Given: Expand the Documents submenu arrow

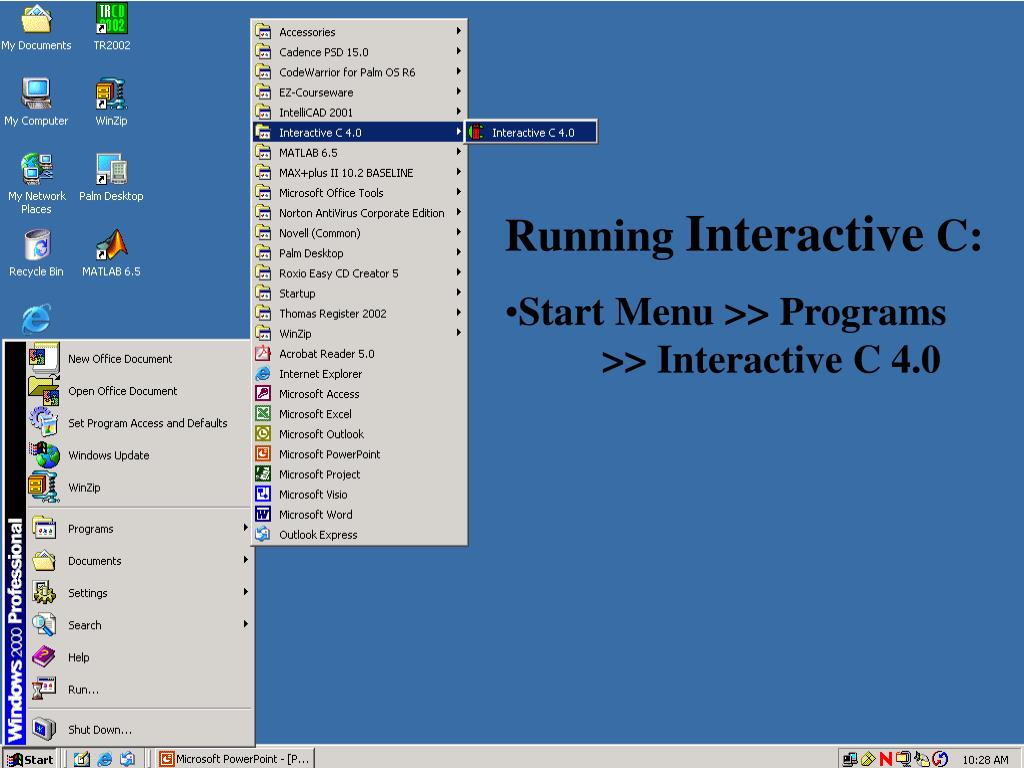Looking at the screenshot, I should coord(246,560).
